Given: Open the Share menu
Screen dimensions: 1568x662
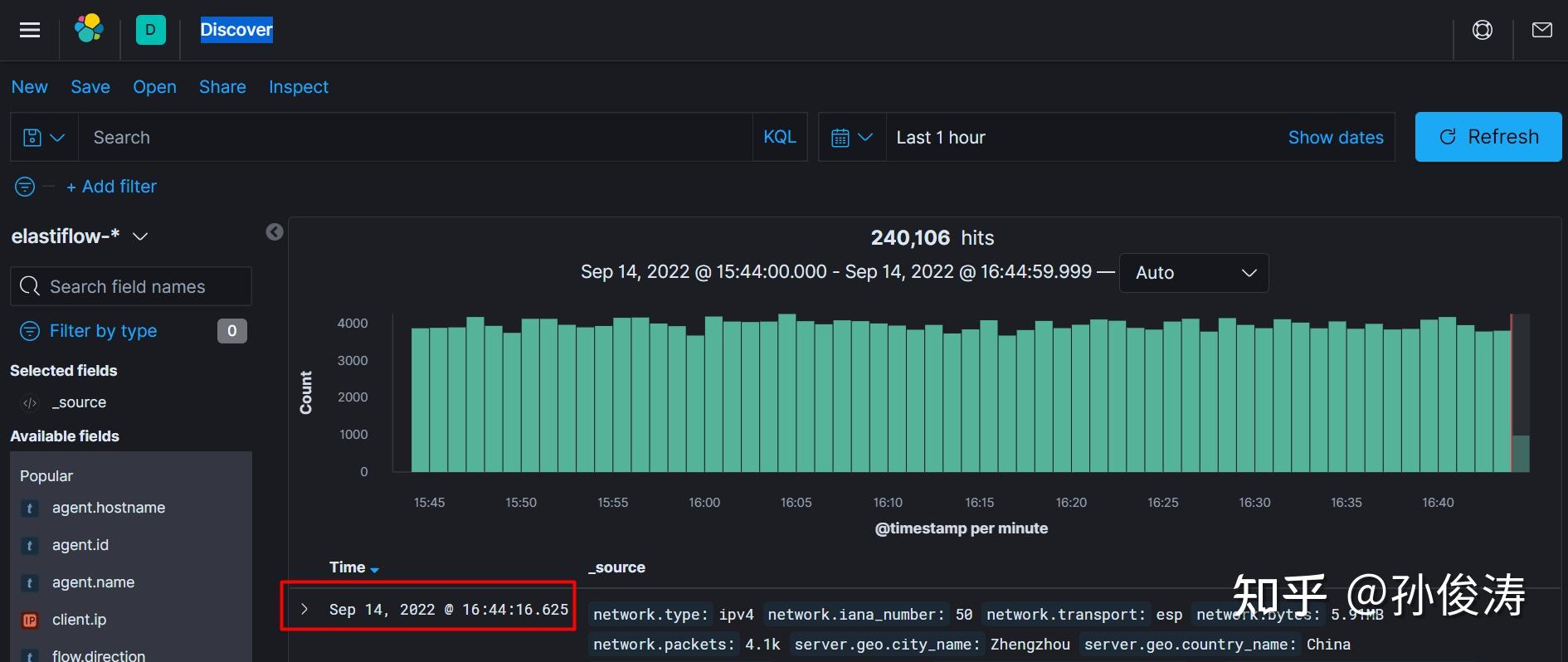Looking at the screenshot, I should [x=222, y=87].
